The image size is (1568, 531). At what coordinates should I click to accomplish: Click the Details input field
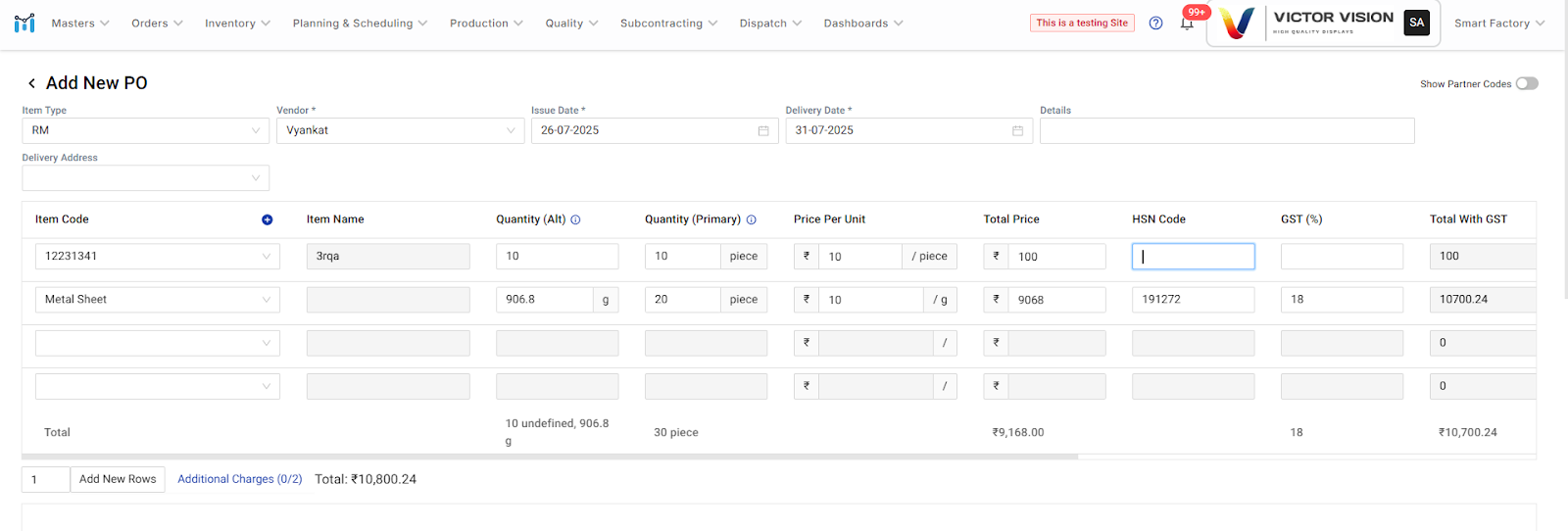point(1226,130)
